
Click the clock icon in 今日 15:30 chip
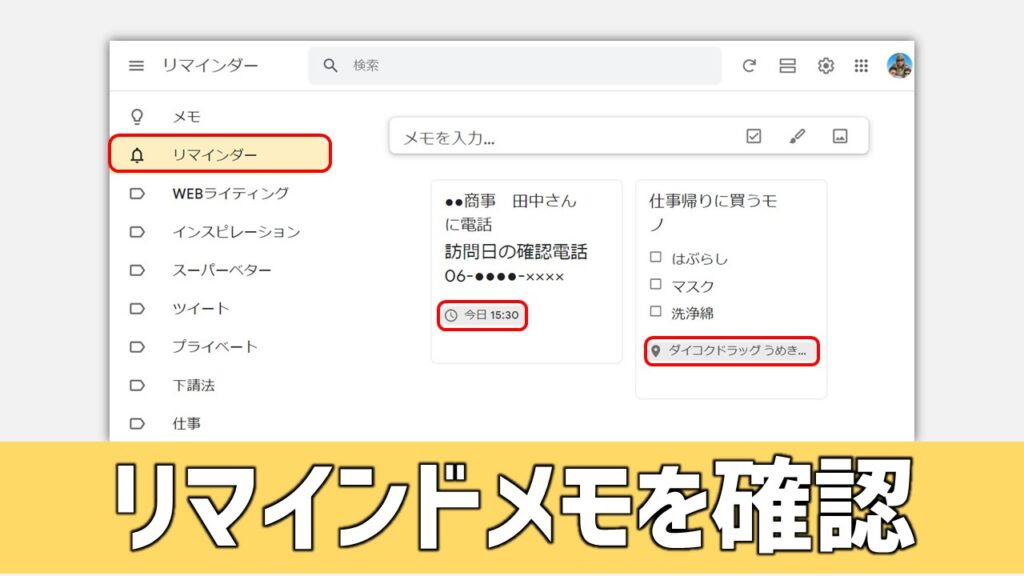pyautogui.click(x=451, y=315)
